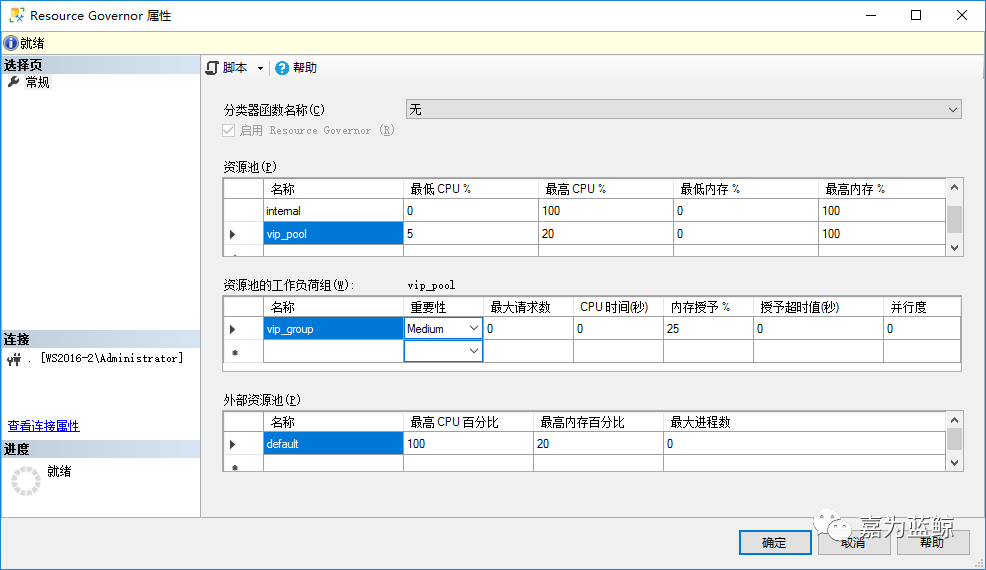
Task: Click the bottom-right 帮助 button
Action: 933,542
